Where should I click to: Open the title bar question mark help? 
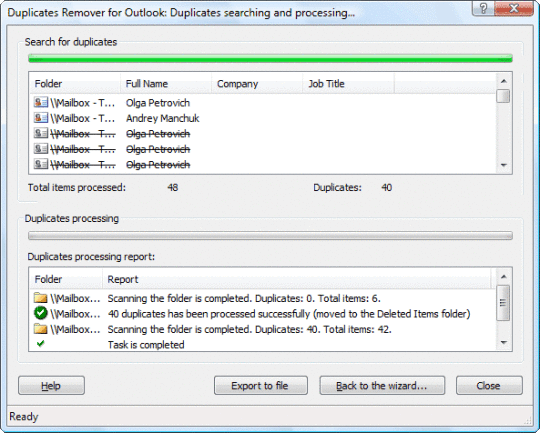click(483, 8)
